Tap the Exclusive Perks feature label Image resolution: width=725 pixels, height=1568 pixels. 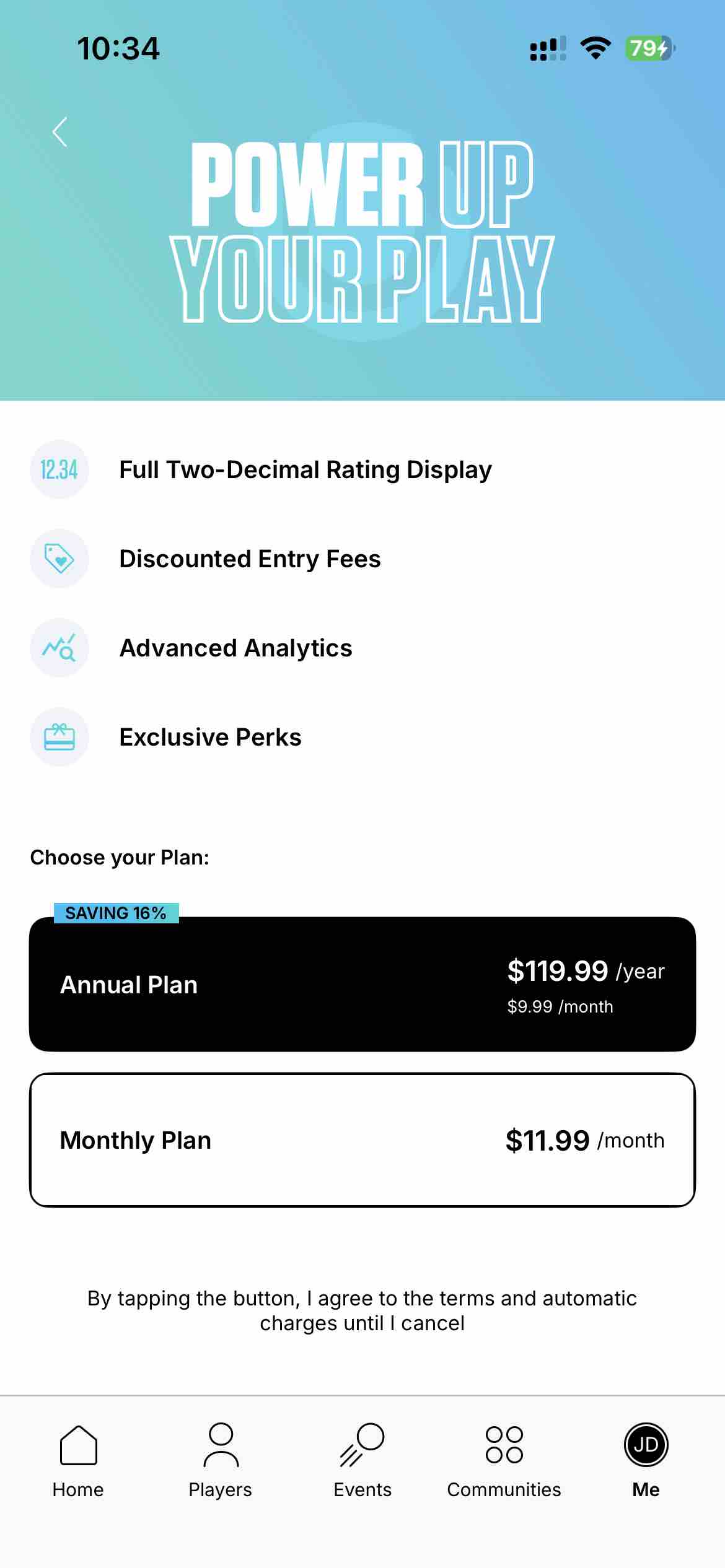point(210,737)
